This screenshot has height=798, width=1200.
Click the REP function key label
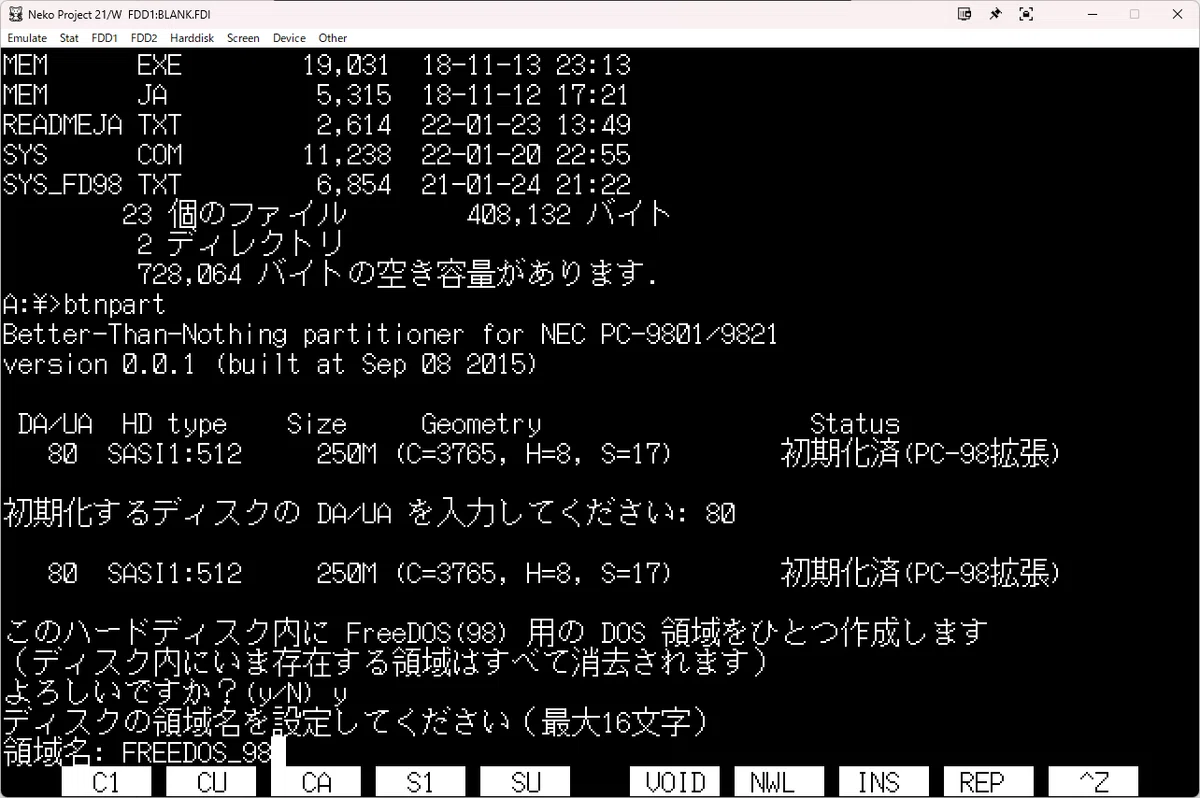coord(988,782)
